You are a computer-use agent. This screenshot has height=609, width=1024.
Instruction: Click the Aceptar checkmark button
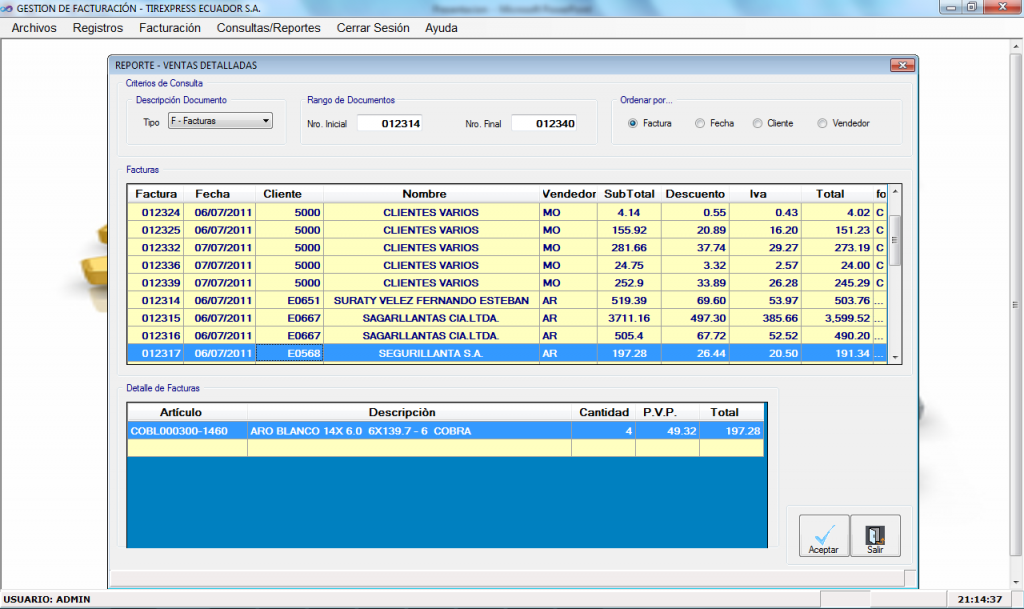(x=824, y=535)
